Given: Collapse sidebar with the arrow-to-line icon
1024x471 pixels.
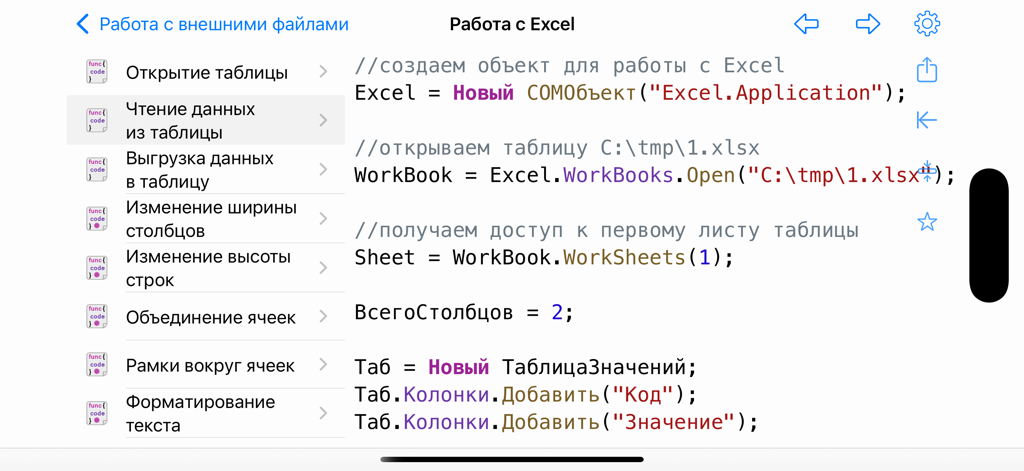Looking at the screenshot, I should [x=927, y=120].
